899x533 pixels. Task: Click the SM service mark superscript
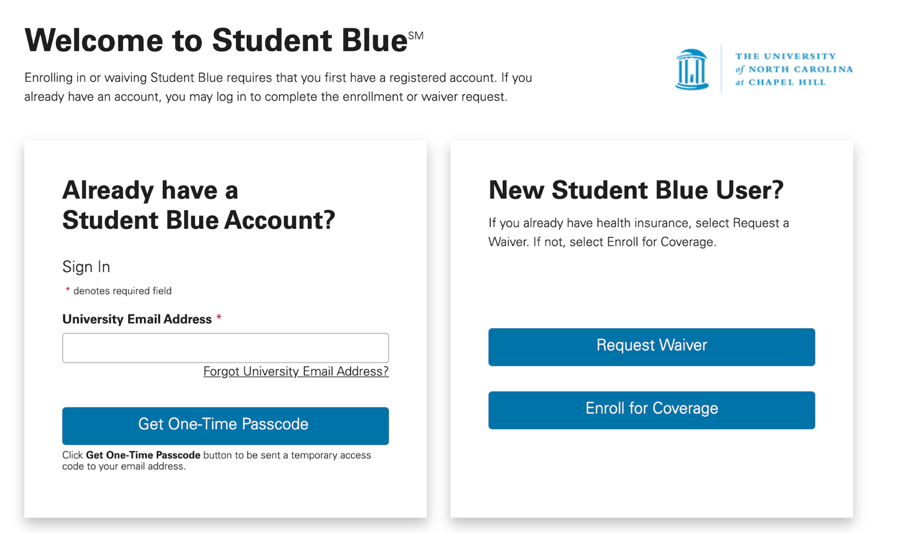coord(416,36)
